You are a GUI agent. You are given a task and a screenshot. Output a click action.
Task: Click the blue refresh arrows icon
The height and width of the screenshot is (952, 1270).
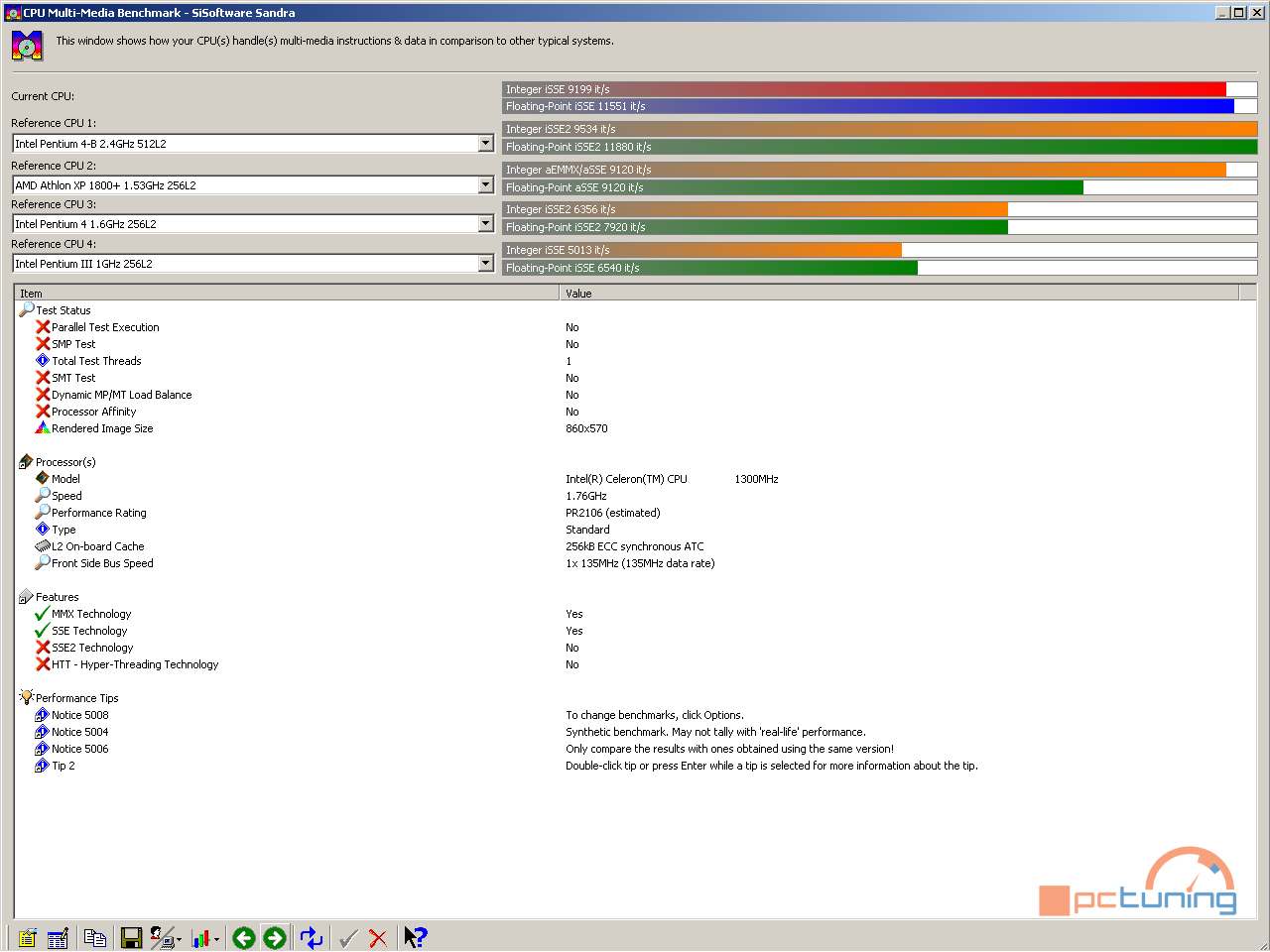point(312,938)
